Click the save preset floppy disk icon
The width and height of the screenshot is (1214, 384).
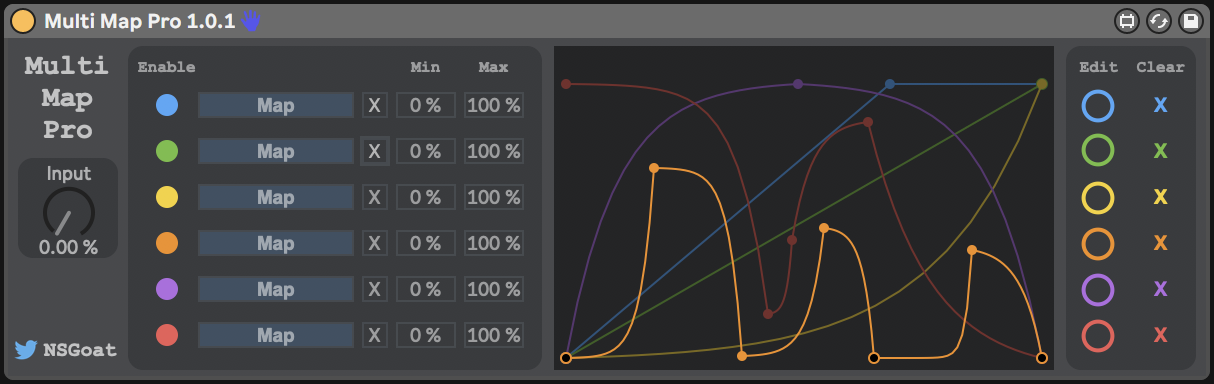pos(1190,21)
